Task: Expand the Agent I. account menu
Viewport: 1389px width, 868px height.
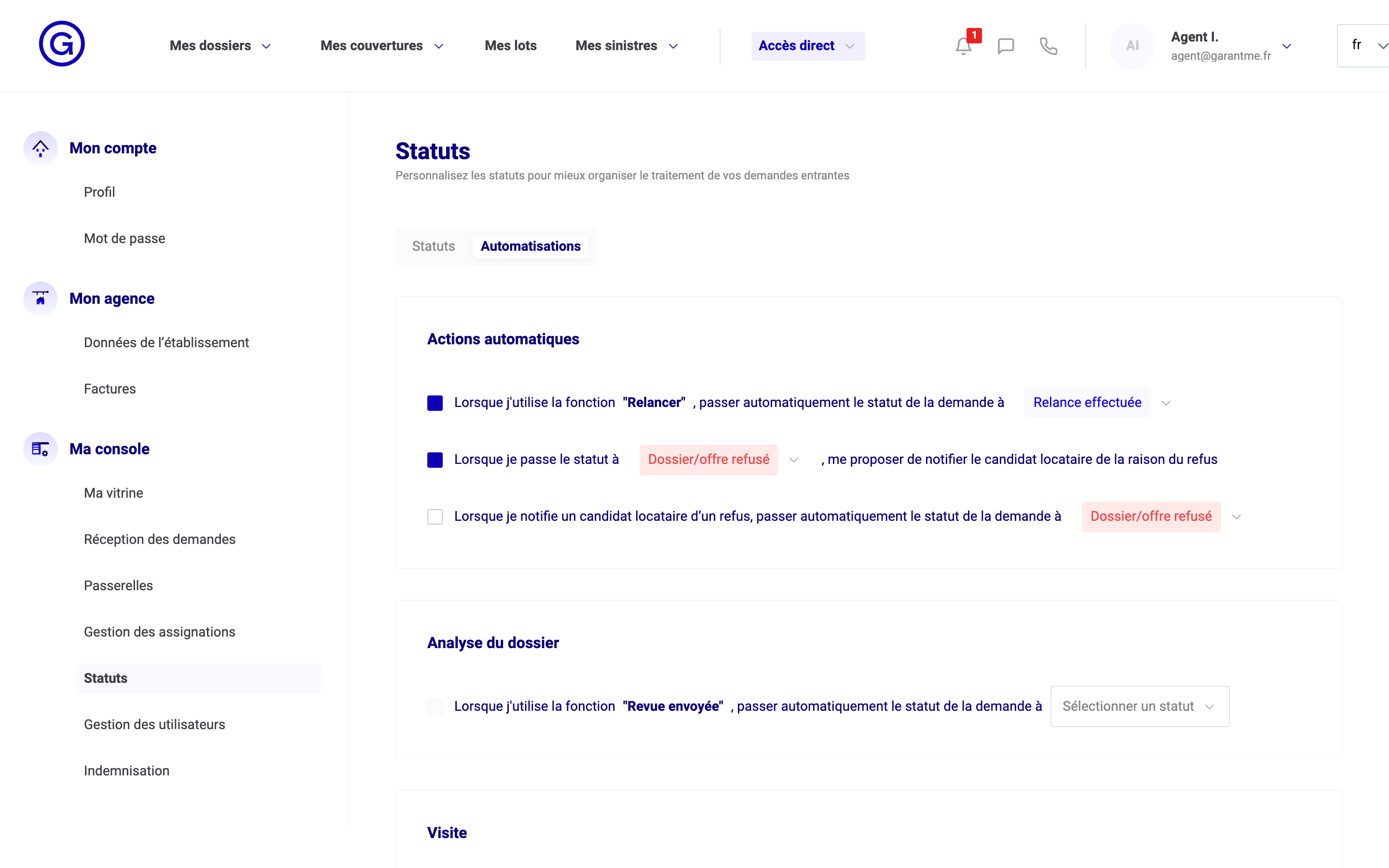Action: (1286, 46)
